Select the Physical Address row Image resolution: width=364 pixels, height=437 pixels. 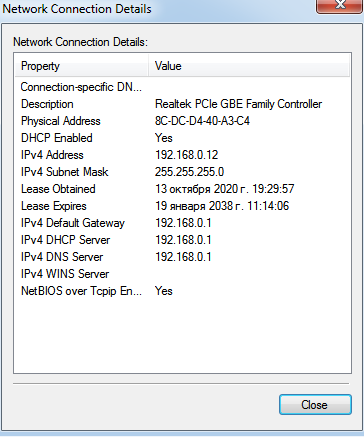pyautogui.click(x=182, y=121)
